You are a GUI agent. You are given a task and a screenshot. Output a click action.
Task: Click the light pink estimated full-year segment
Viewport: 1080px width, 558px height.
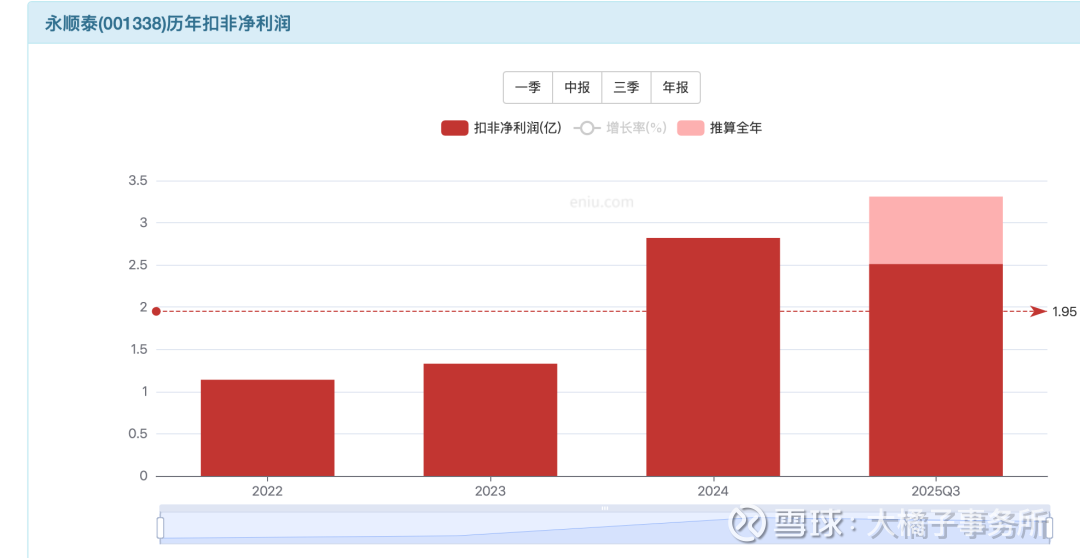(935, 230)
